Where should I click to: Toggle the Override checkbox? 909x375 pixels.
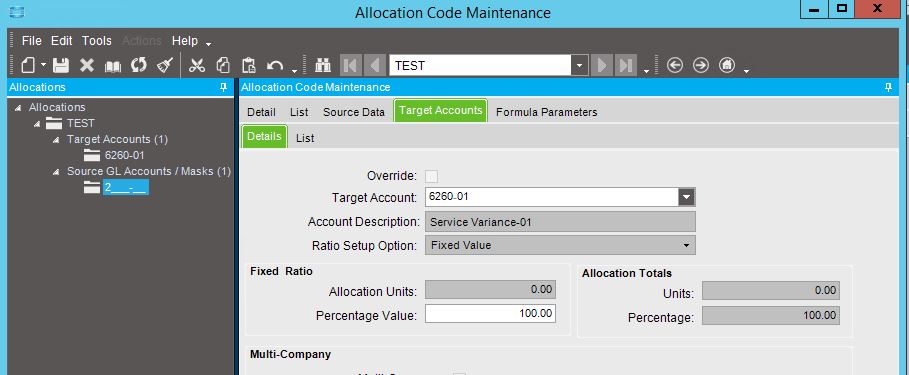tap(431, 176)
